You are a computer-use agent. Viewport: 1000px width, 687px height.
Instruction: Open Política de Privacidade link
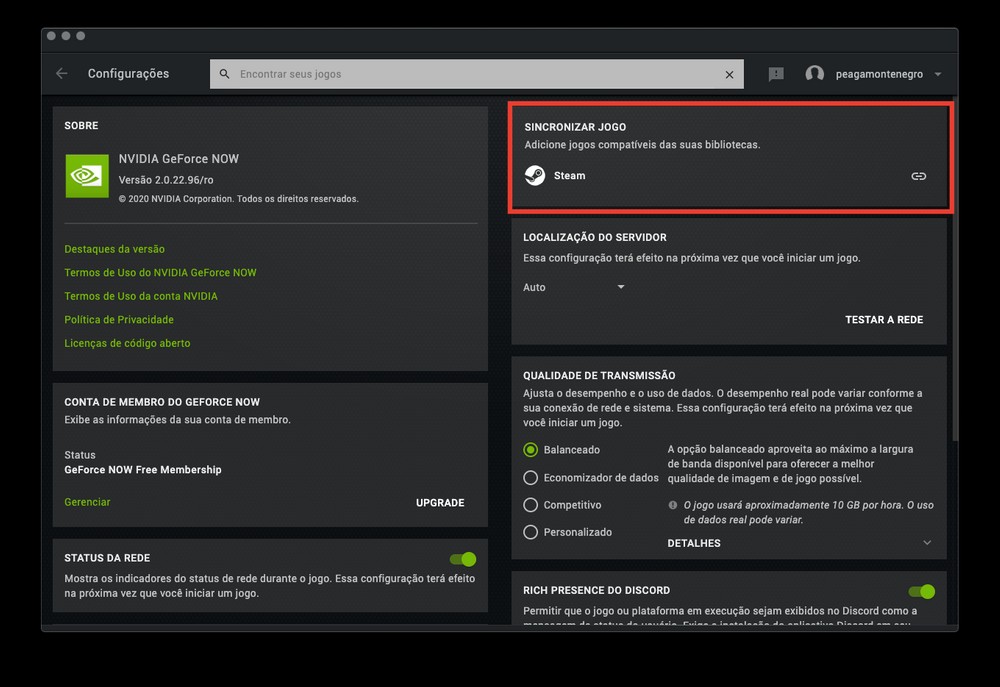coord(119,320)
